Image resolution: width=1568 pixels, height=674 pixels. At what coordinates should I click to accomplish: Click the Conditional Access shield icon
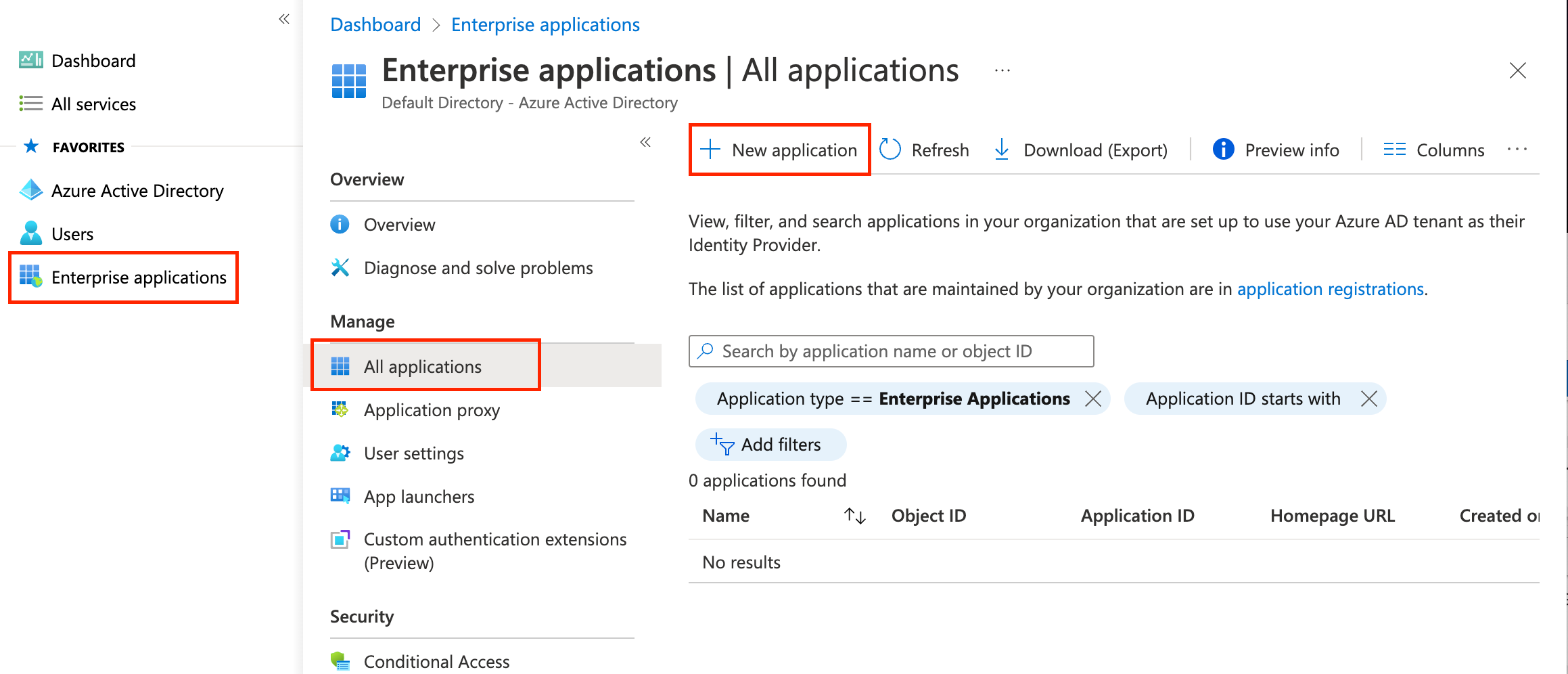(340, 661)
